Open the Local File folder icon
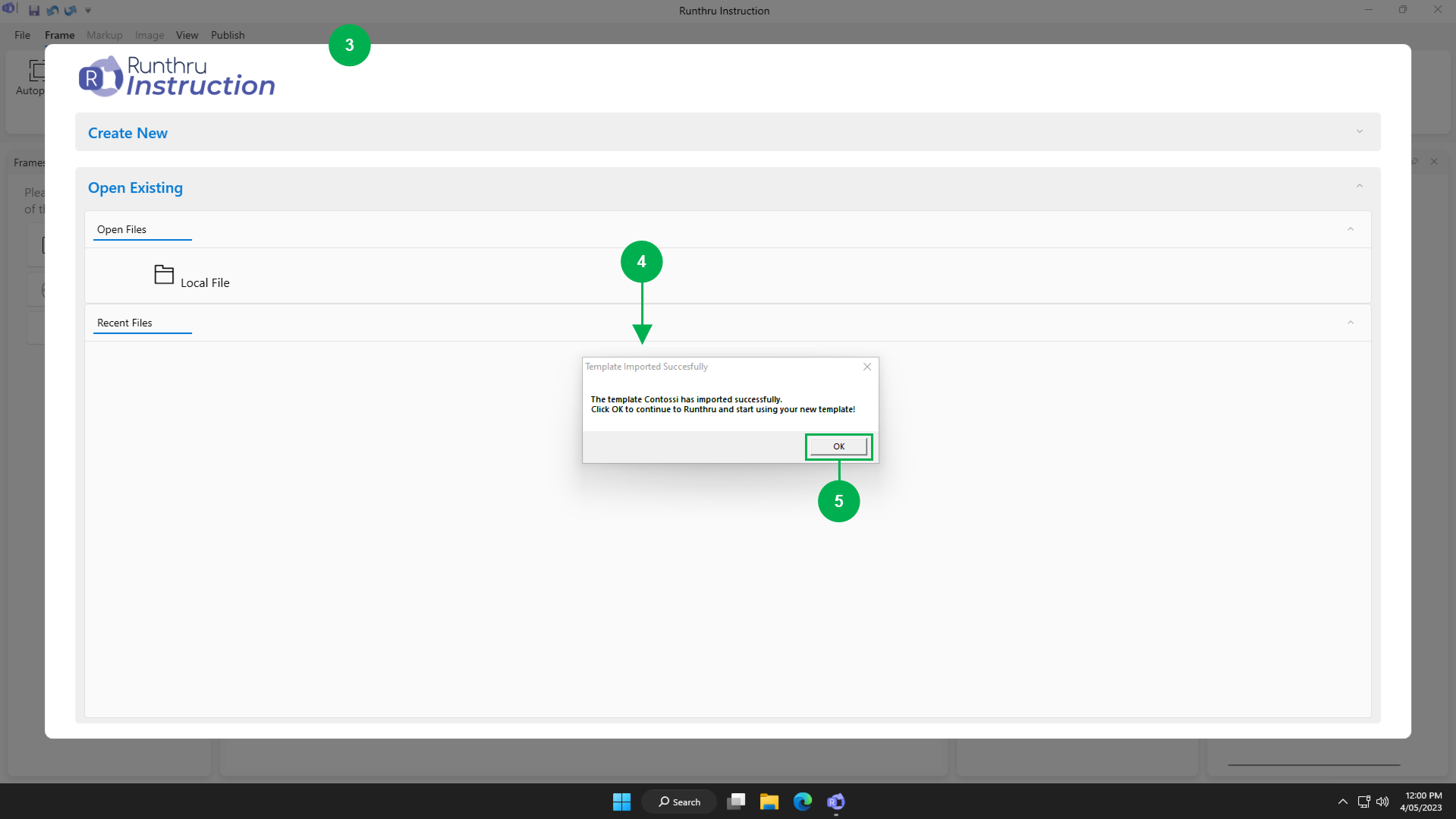 tap(164, 275)
